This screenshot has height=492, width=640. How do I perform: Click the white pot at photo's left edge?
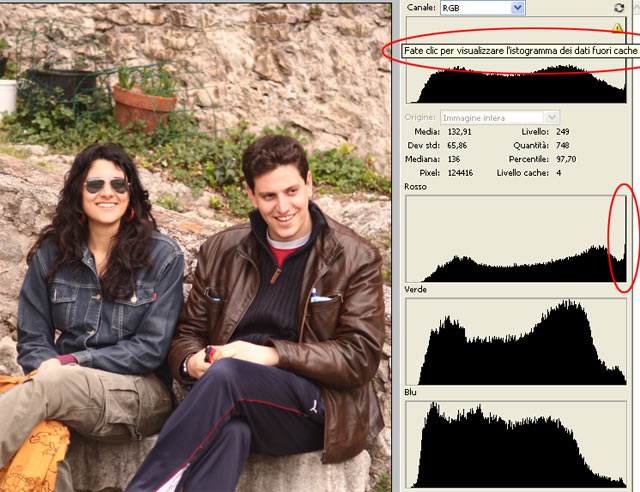(x=7, y=96)
